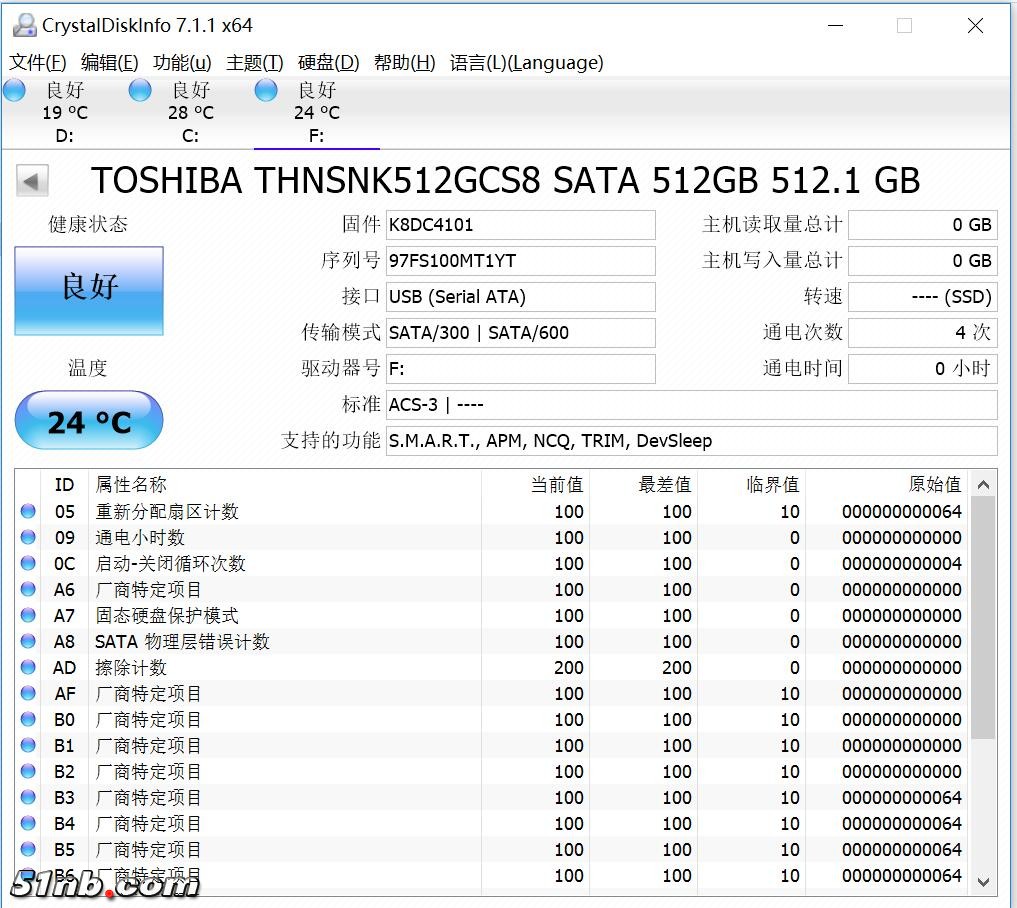Click the serial number field 97FS100MT1YT
1017x908 pixels.
(520, 261)
